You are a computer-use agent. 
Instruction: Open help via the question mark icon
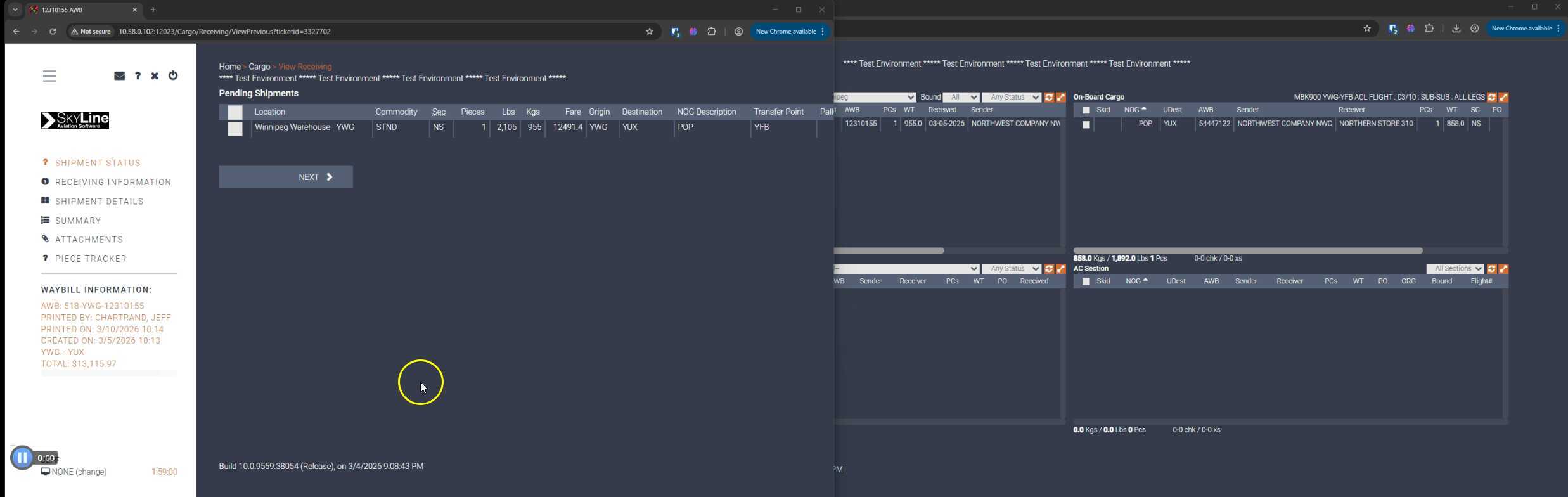pos(138,76)
